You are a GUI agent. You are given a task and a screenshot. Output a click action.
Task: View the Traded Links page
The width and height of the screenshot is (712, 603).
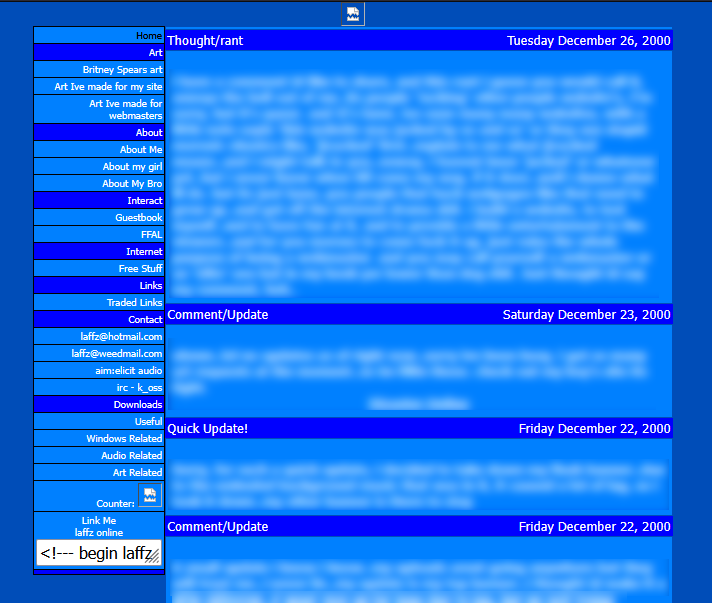pos(134,303)
